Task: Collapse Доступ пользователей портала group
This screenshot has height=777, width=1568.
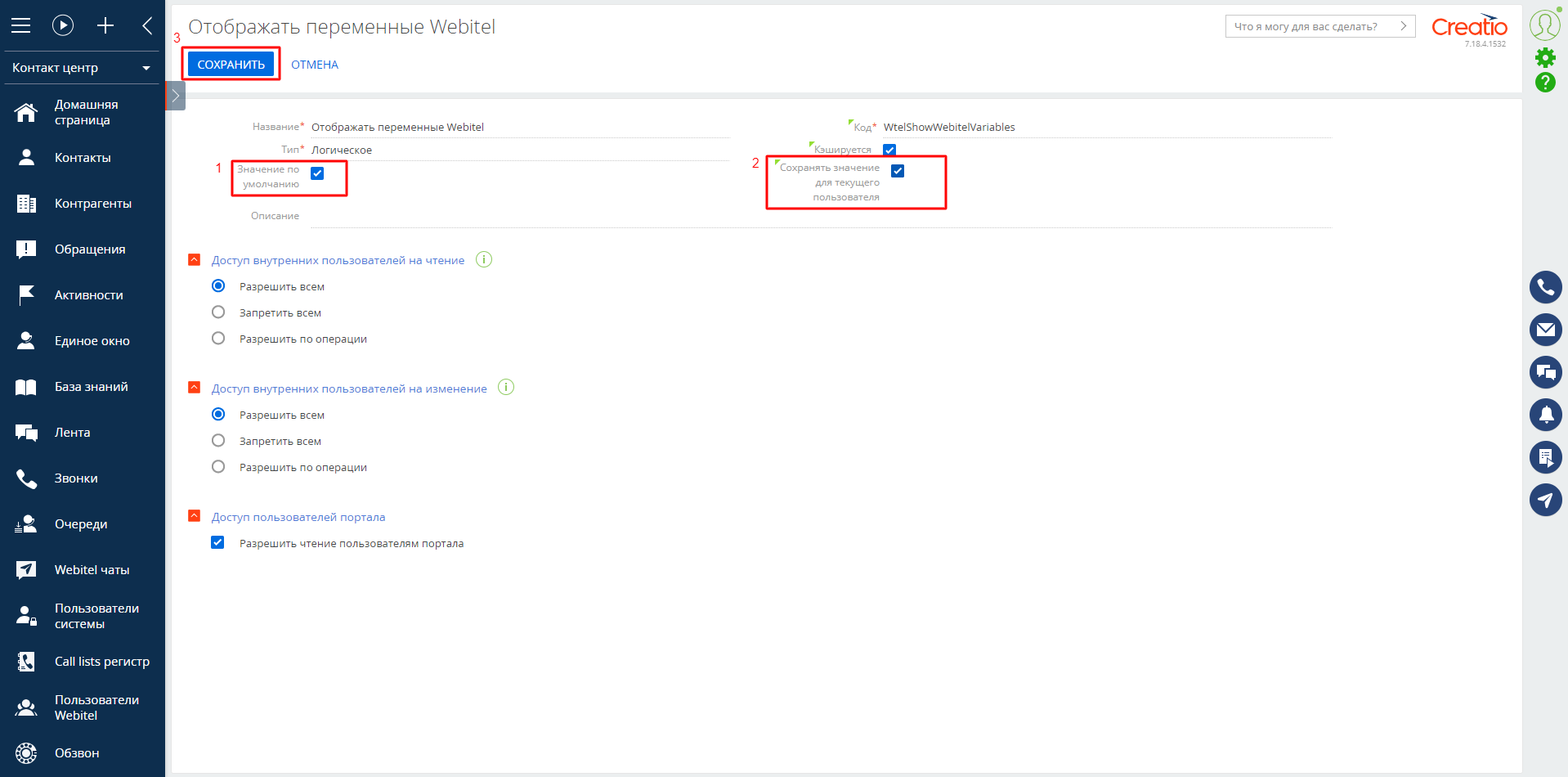Action: [x=195, y=515]
